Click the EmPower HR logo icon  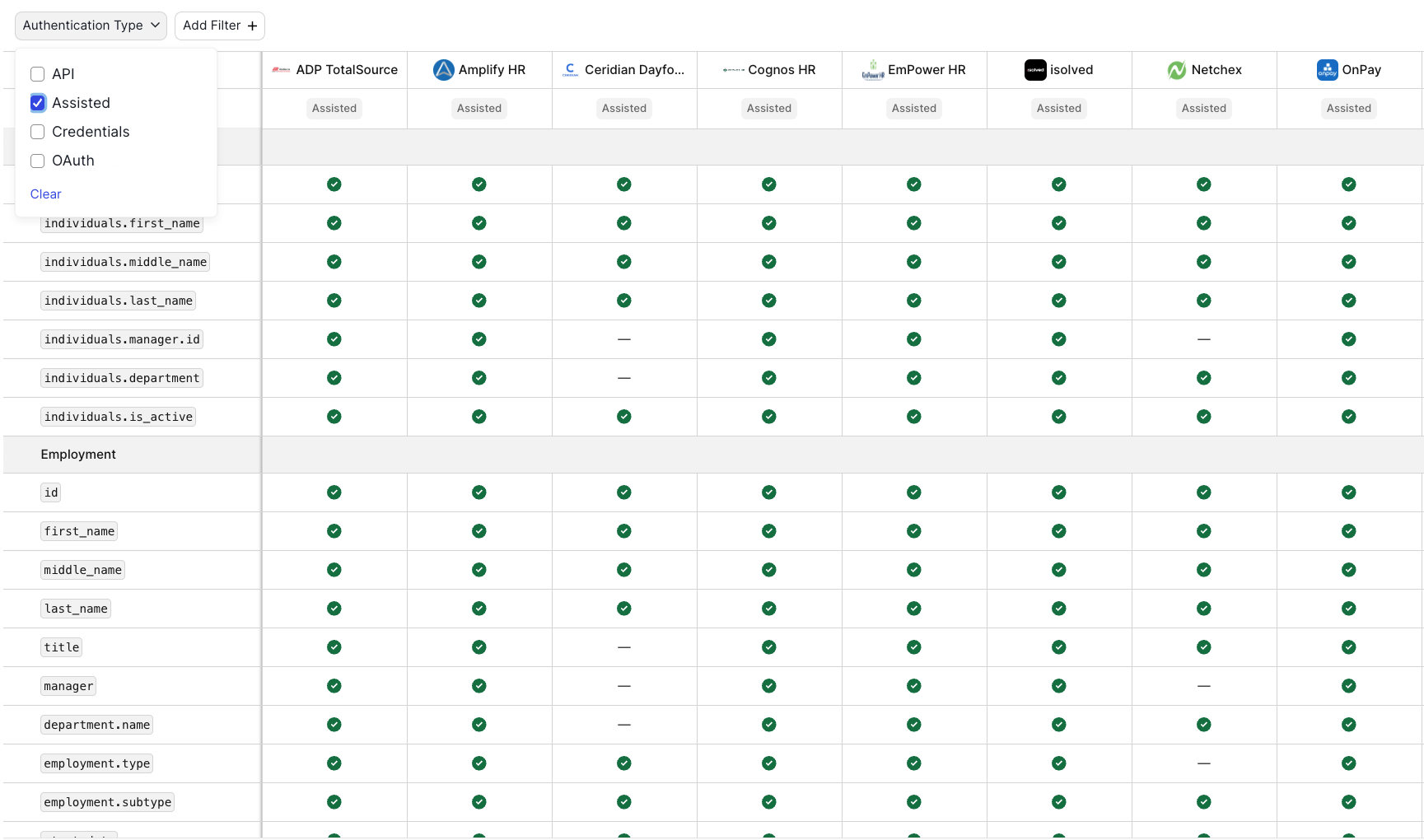point(873,70)
